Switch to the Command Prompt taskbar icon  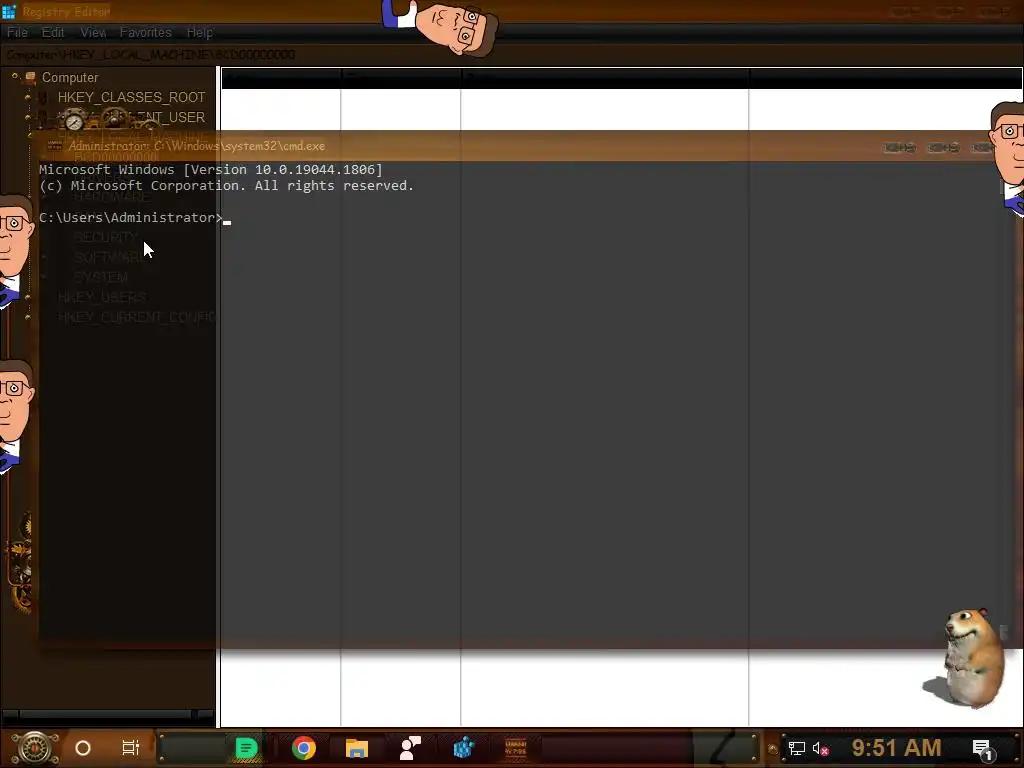[x=516, y=748]
